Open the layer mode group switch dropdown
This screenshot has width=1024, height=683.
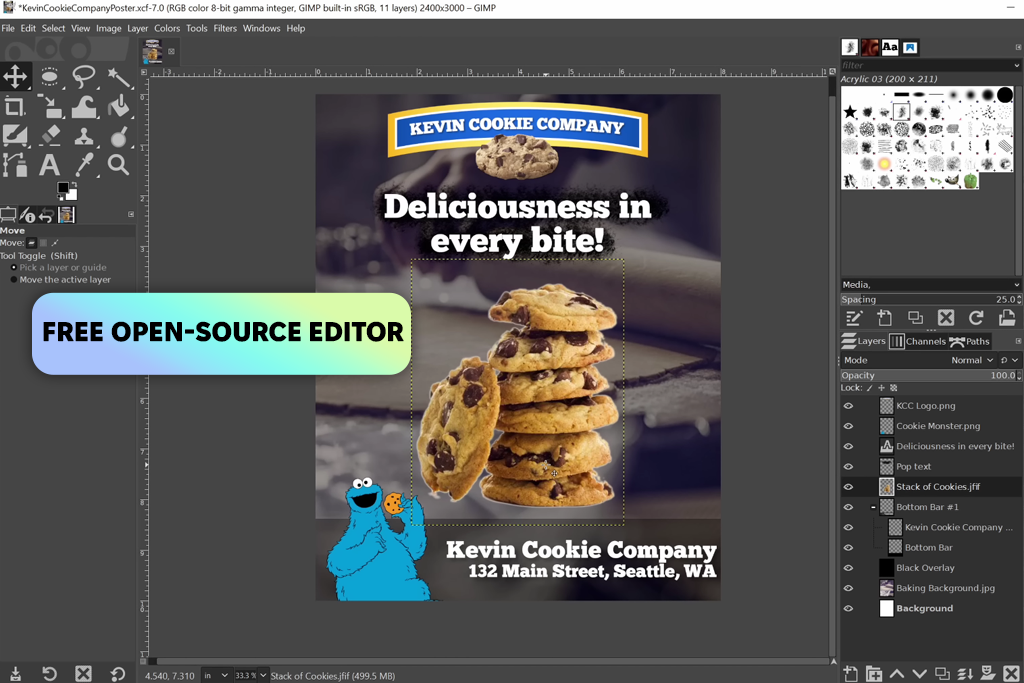click(x=1009, y=360)
